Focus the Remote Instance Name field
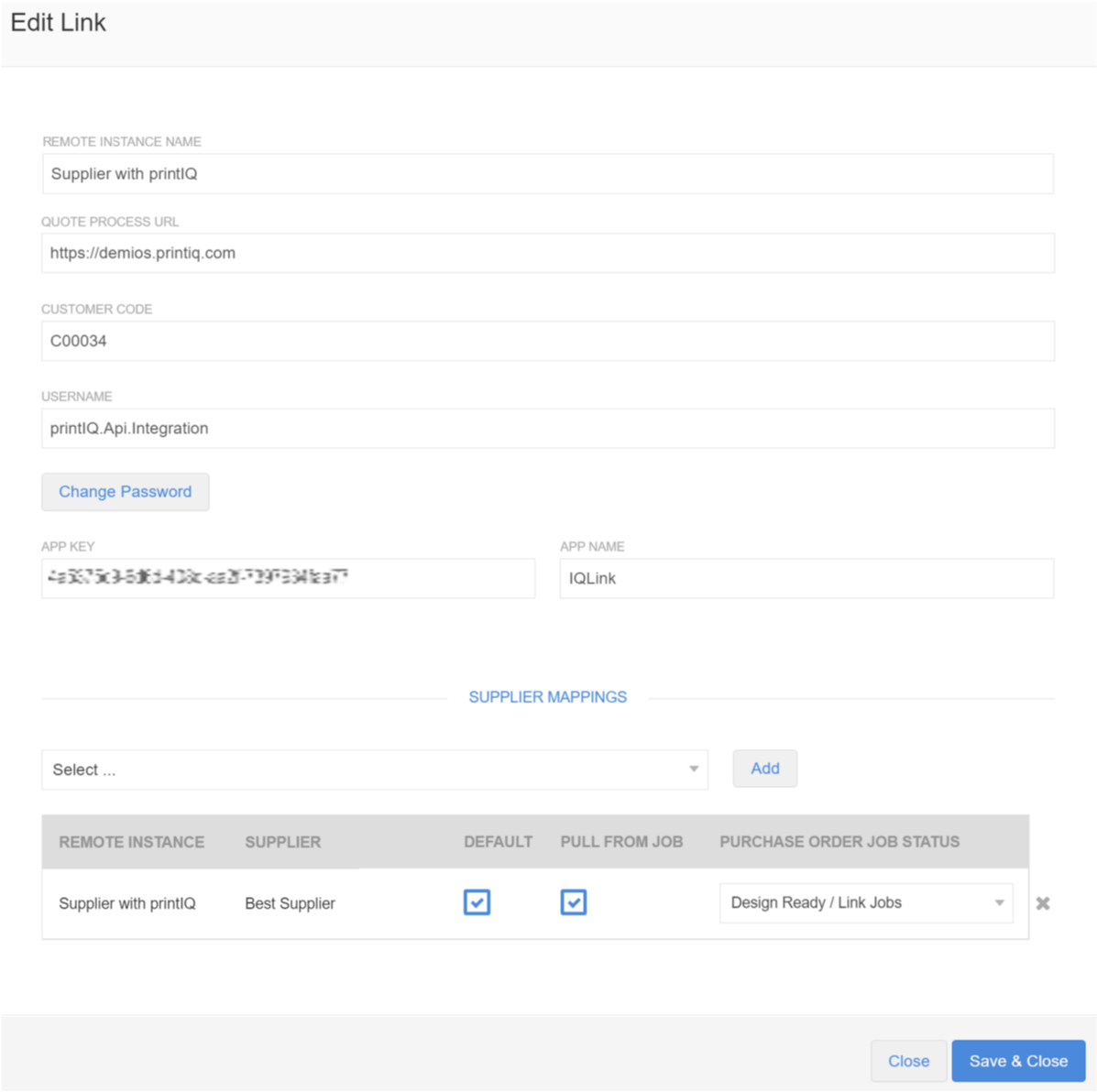Image resolution: width=1097 pixels, height=1092 pixels. click(548, 173)
